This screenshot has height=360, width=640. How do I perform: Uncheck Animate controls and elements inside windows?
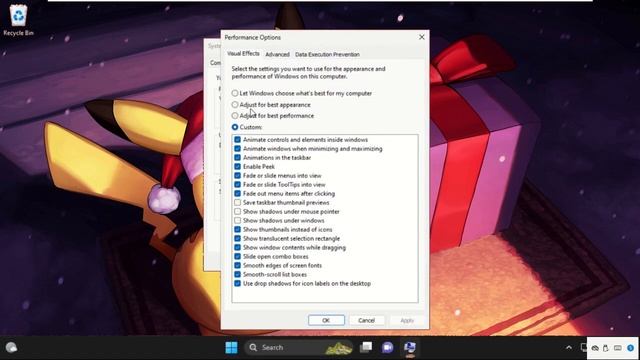pos(238,140)
